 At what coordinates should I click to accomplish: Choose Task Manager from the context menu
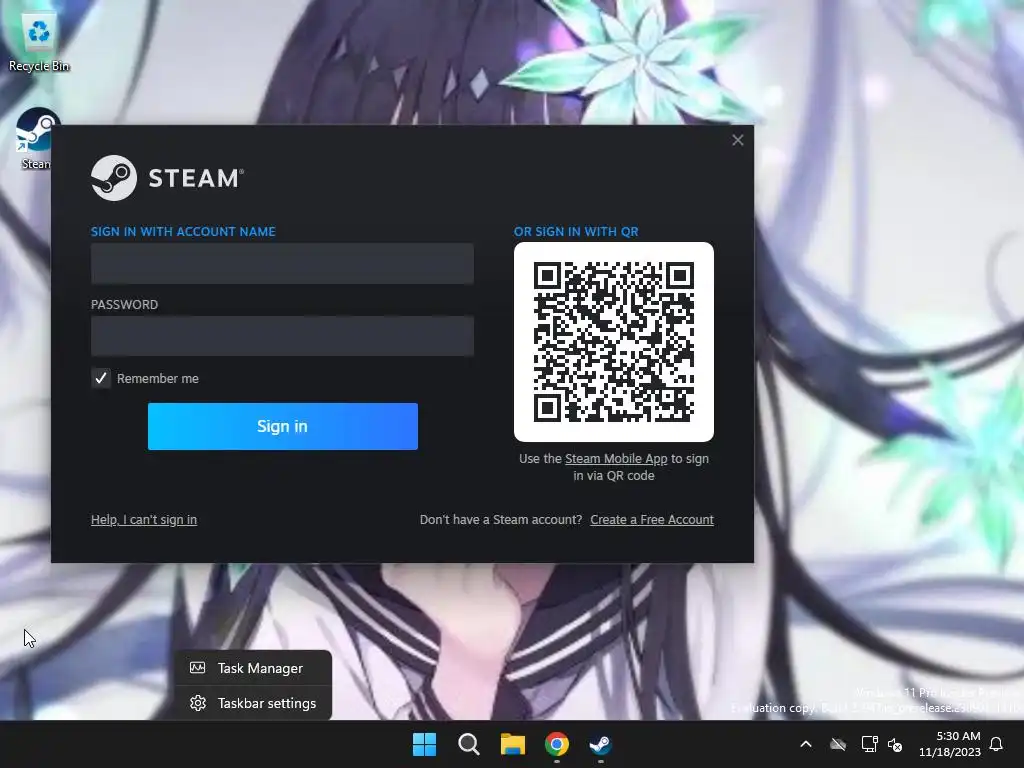[x=253, y=668]
